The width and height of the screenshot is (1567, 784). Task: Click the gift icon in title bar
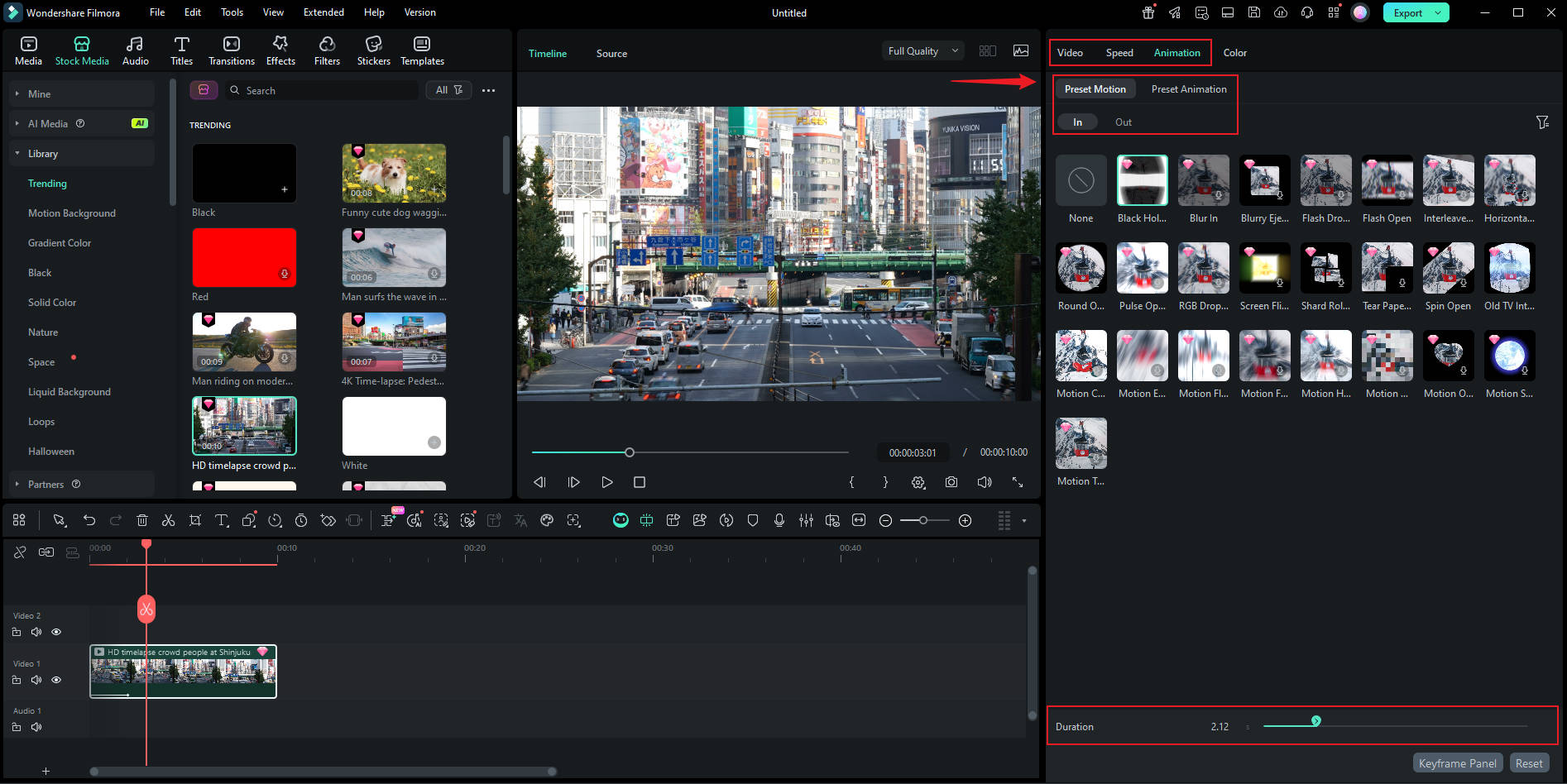(x=1148, y=12)
